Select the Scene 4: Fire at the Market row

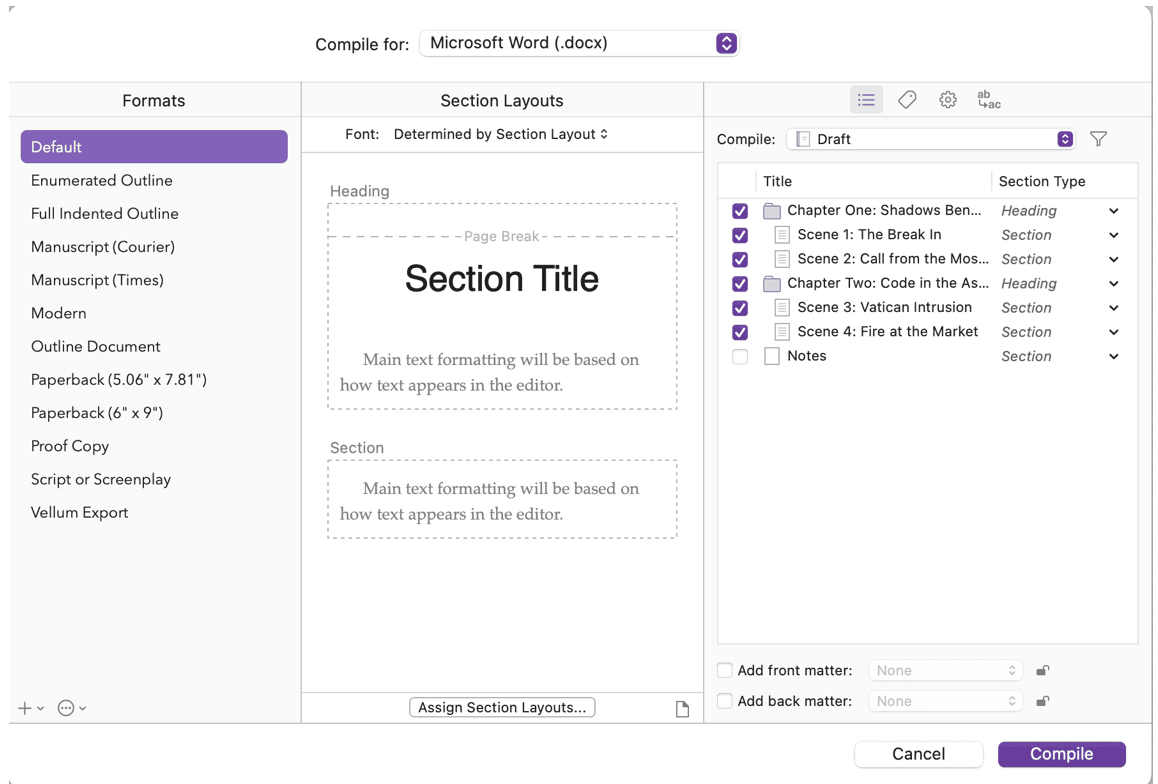928,332
